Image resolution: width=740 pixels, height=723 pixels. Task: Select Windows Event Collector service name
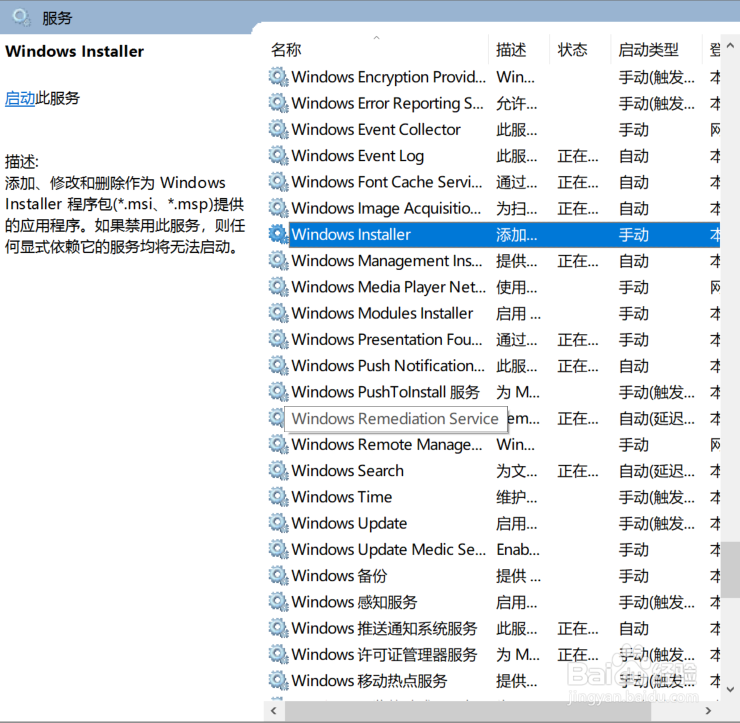(376, 129)
